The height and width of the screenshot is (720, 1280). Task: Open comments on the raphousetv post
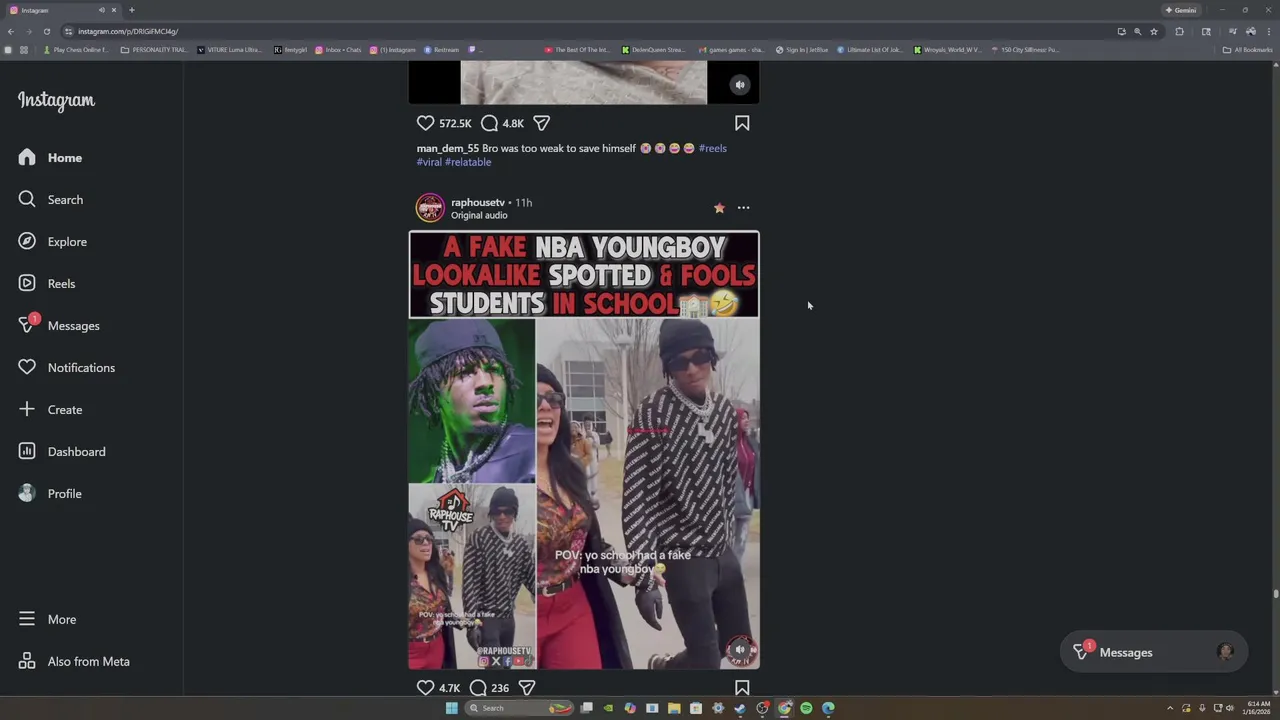[x=478, y=688]
